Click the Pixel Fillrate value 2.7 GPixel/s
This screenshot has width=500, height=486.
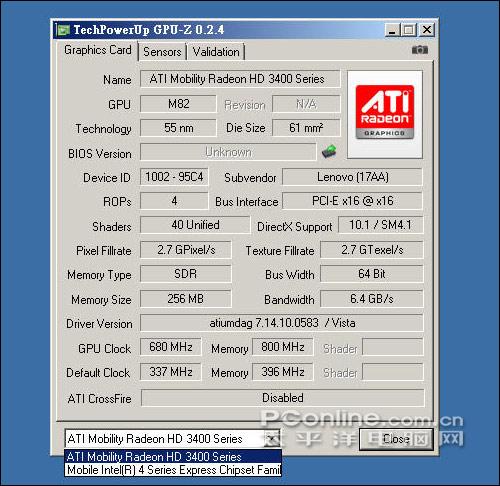tap(186, 250)
